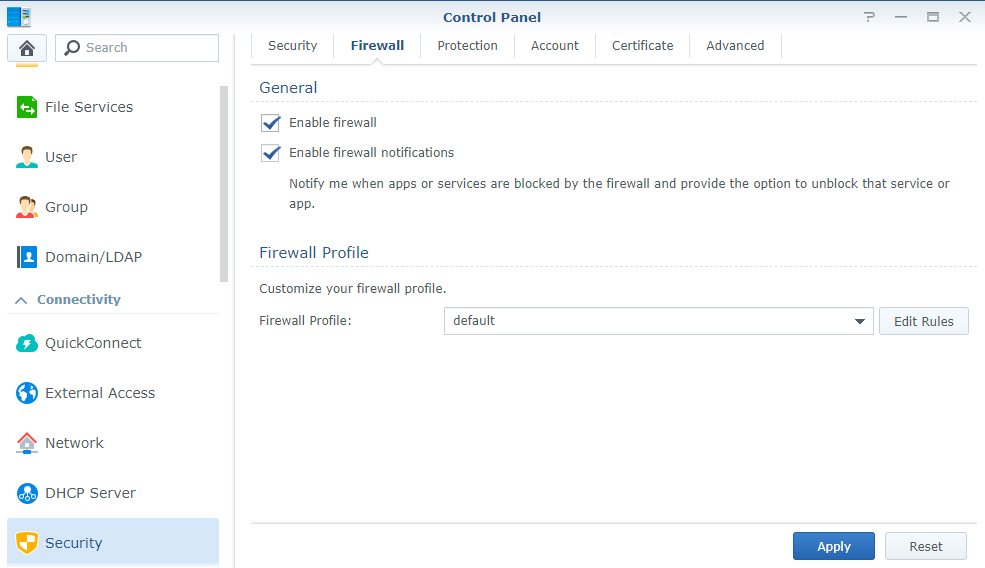The image size is (985, 568).
Task: Open Network house icon
Action: coord(27,443)
